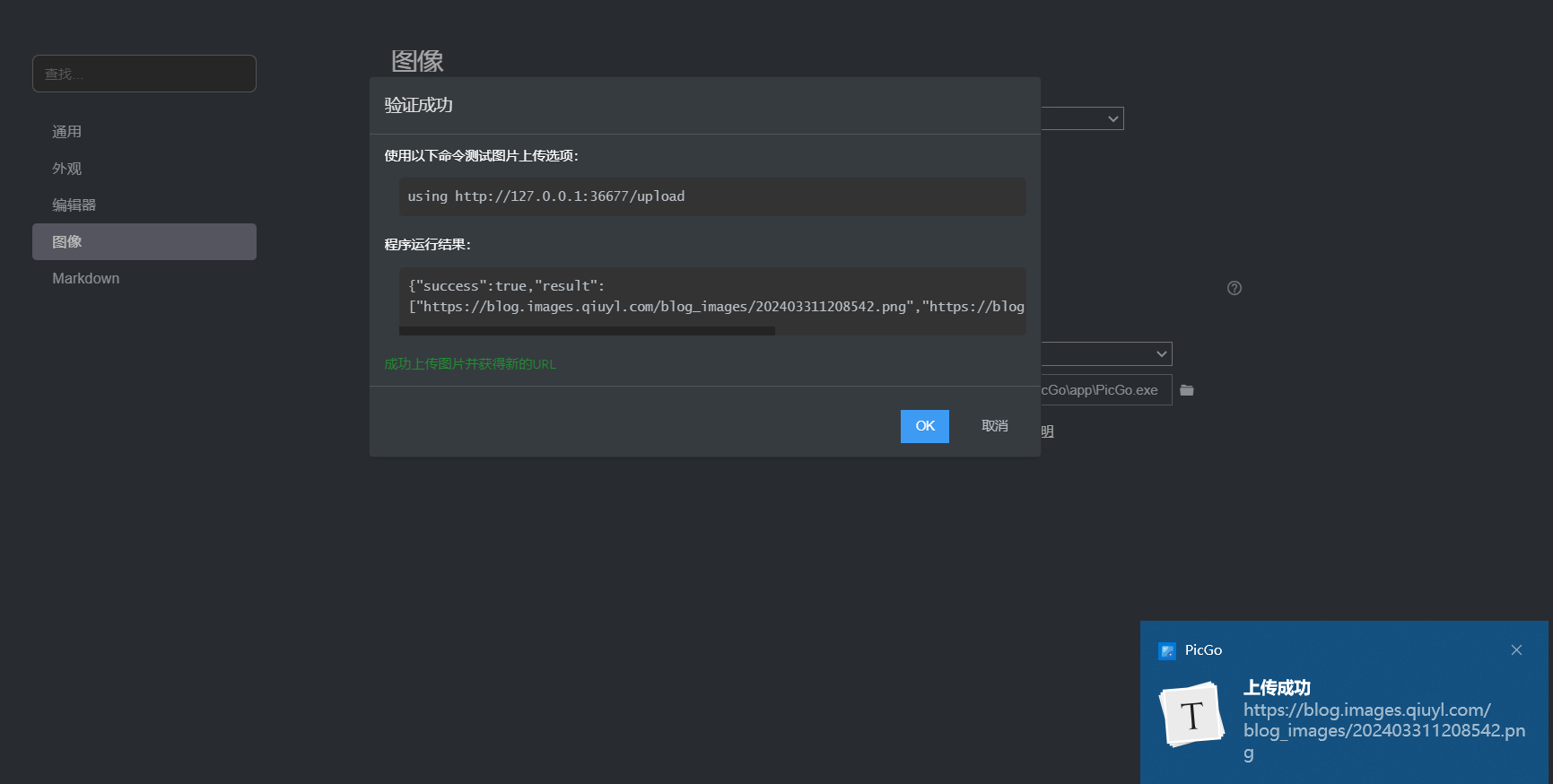Screen dimensions: 1553x784
Task: Open the folder browse icon next to PicGo.exe path
Action: [x=1187, y=390]
